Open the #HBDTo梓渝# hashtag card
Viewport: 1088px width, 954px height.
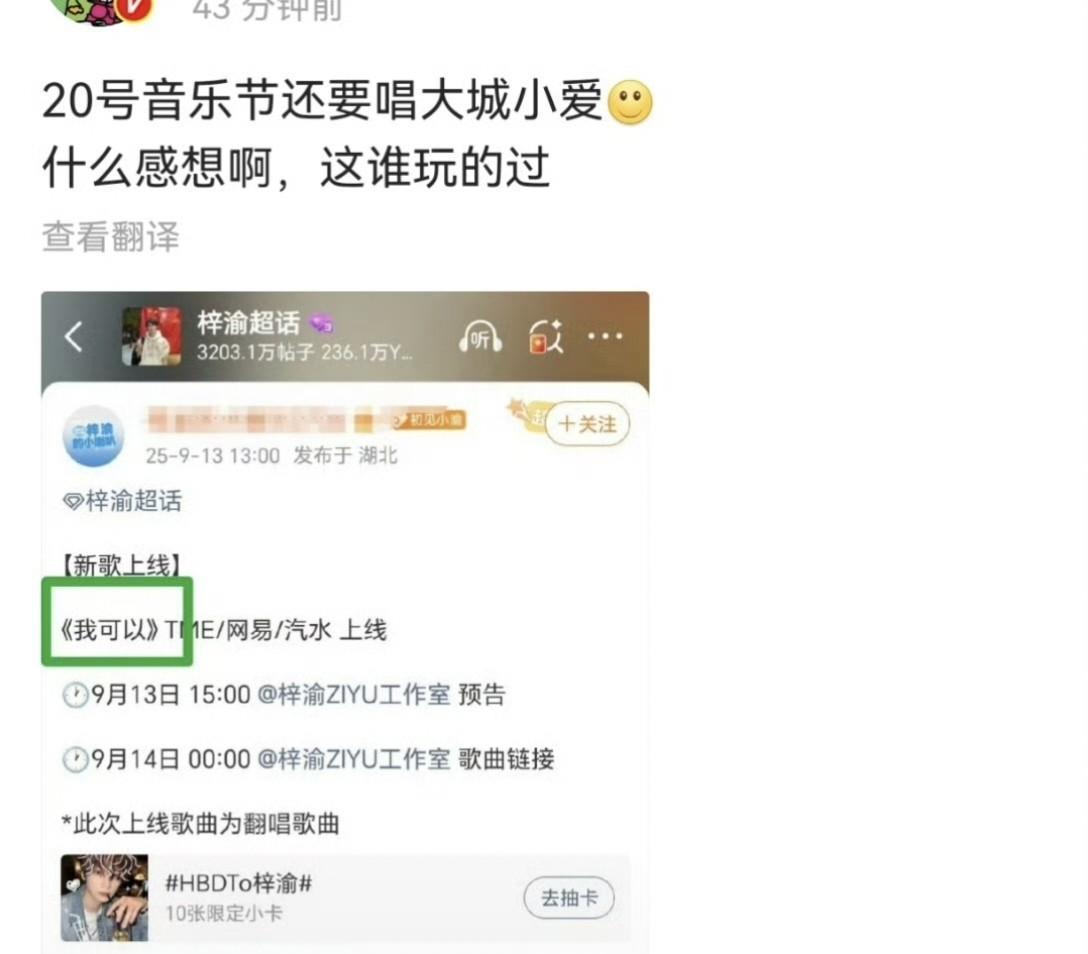pos(346,898)
